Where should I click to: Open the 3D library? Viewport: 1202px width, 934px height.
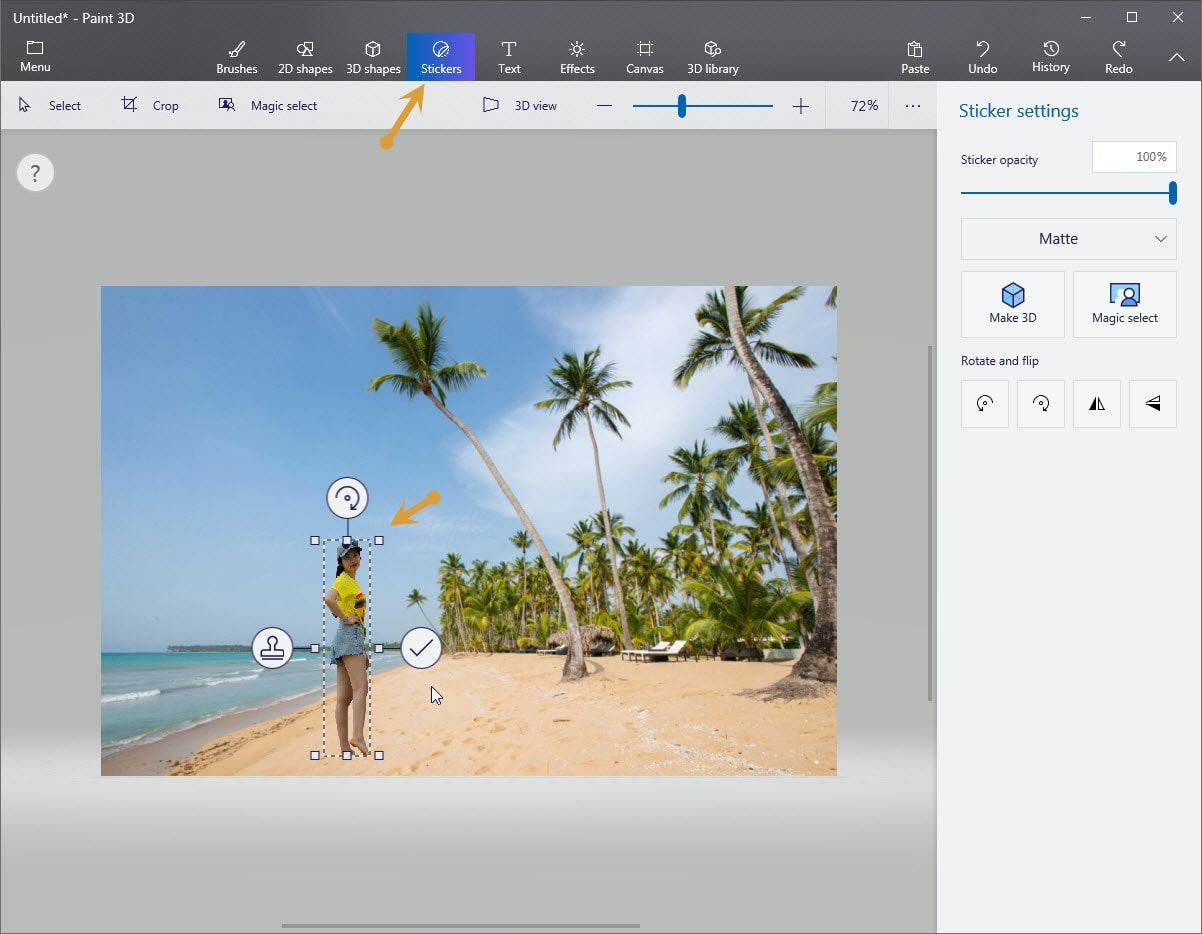[713, 57]
